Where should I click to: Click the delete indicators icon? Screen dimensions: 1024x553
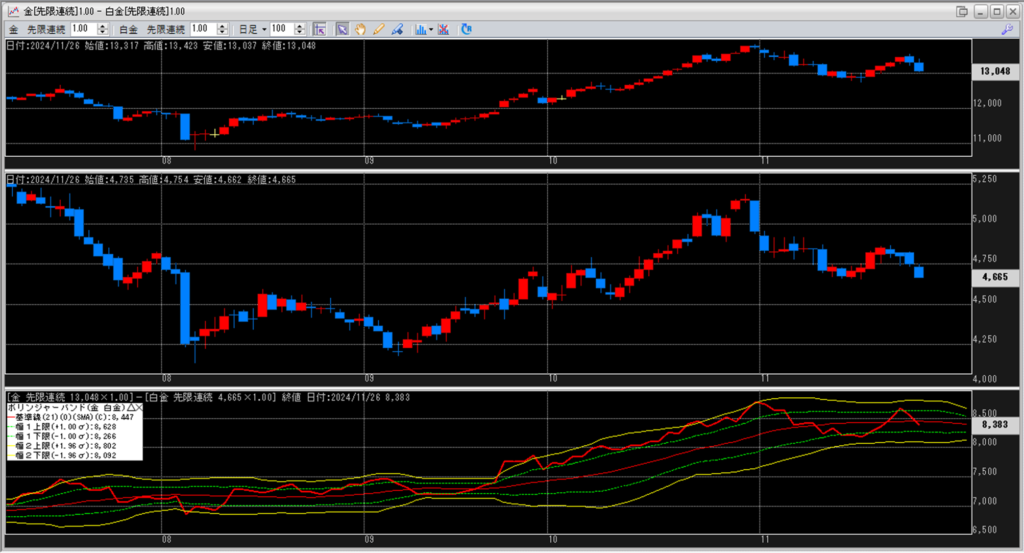tap(444, 29)
